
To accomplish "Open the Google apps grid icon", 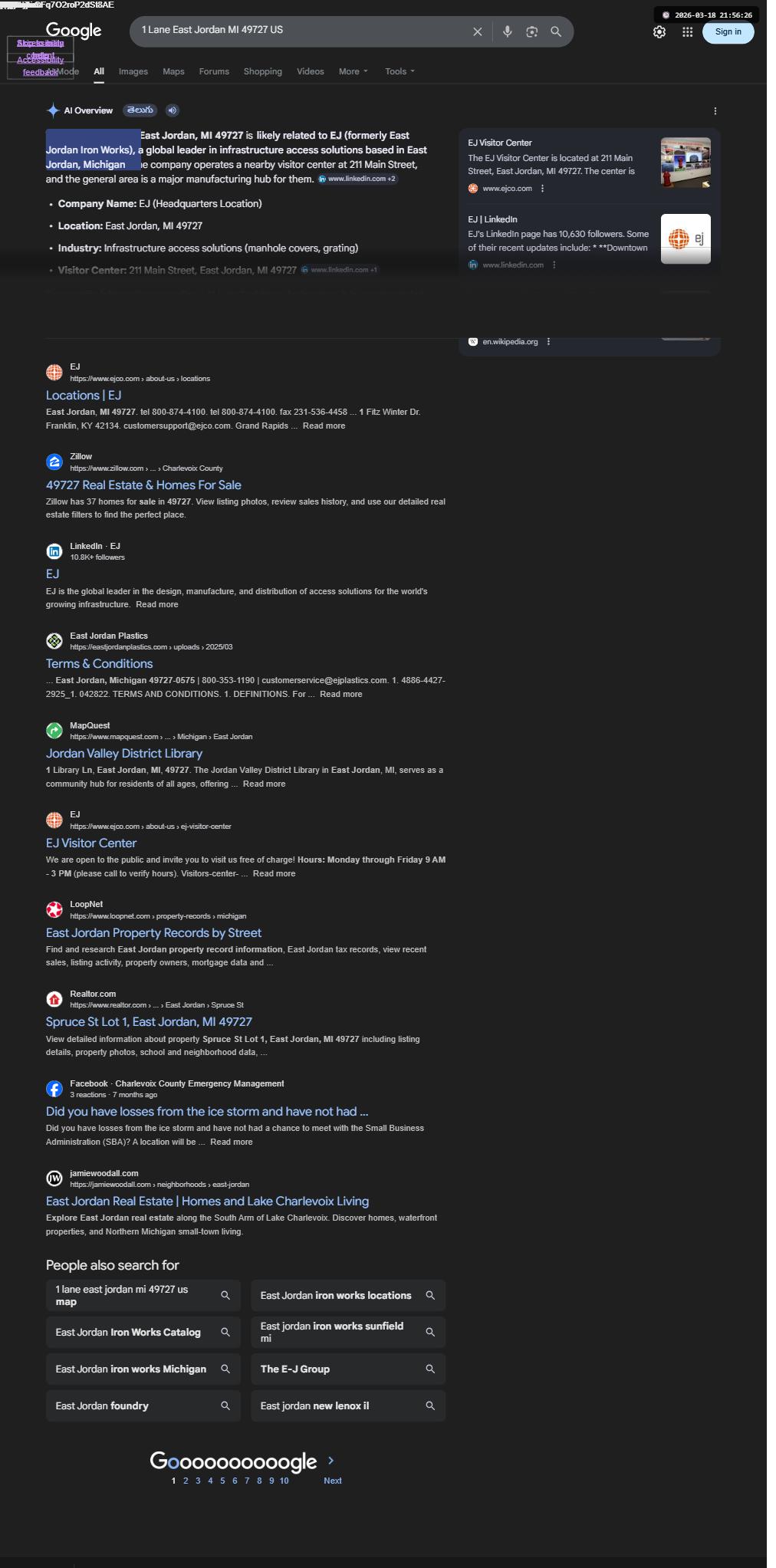I will 687,32.
